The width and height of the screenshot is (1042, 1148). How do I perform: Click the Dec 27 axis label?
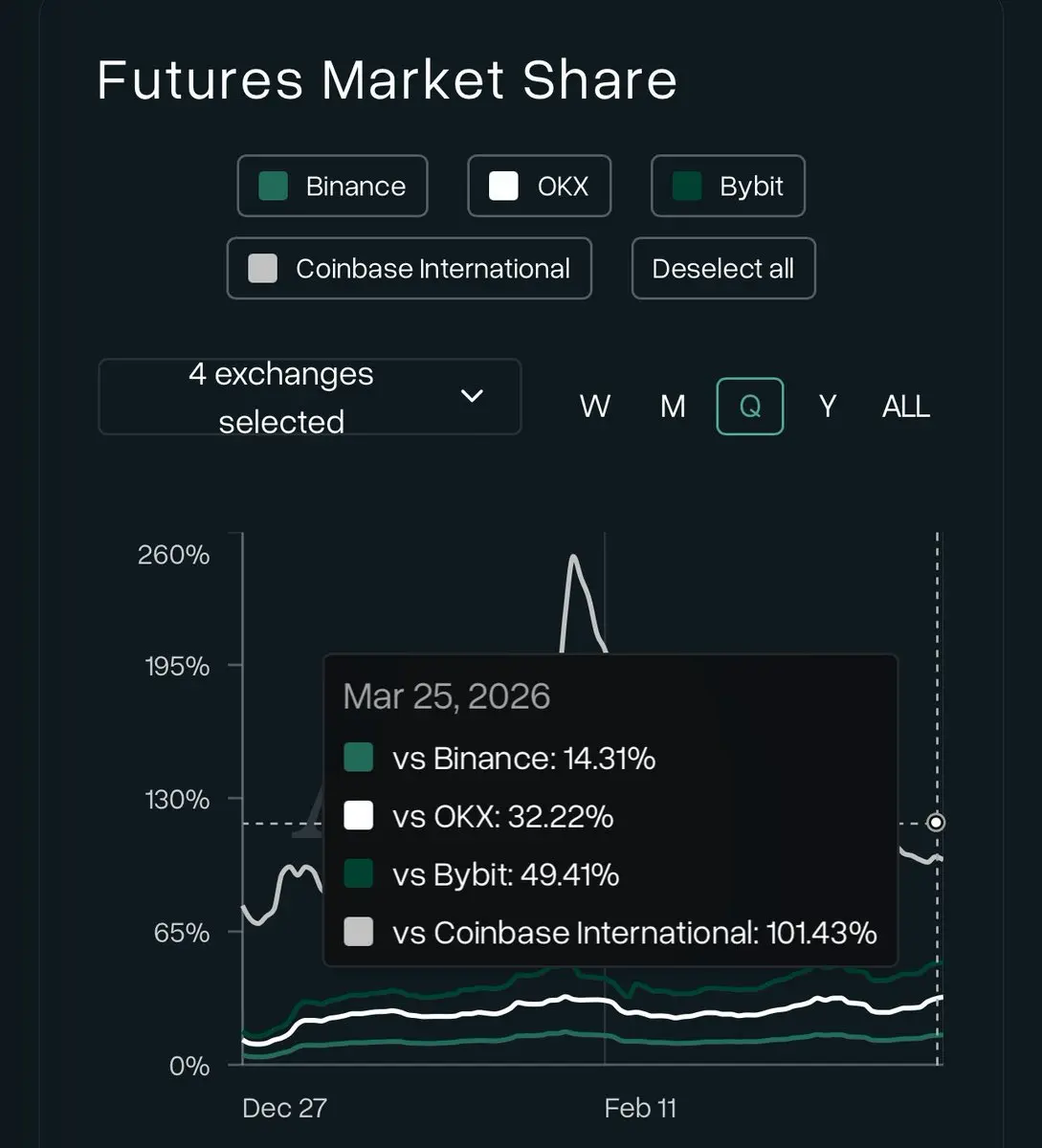pos(284,1108)
